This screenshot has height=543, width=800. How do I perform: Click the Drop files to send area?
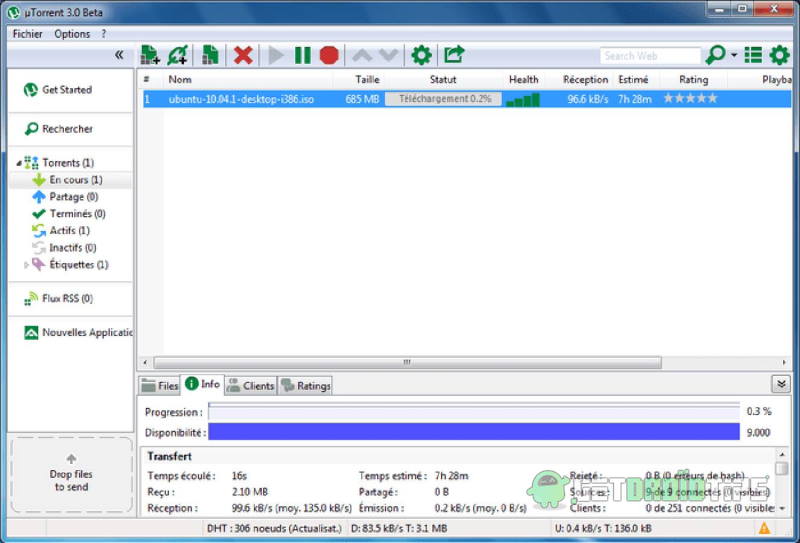tap(71, 474)
